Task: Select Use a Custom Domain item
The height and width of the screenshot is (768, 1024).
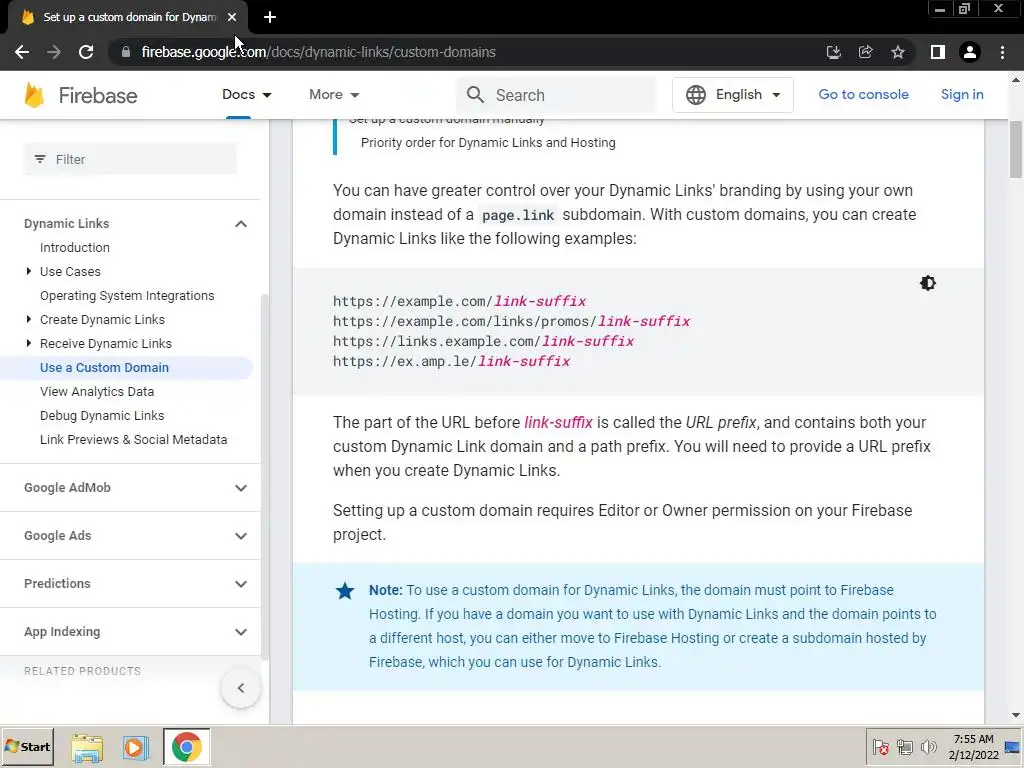Action: pos(104,368)
